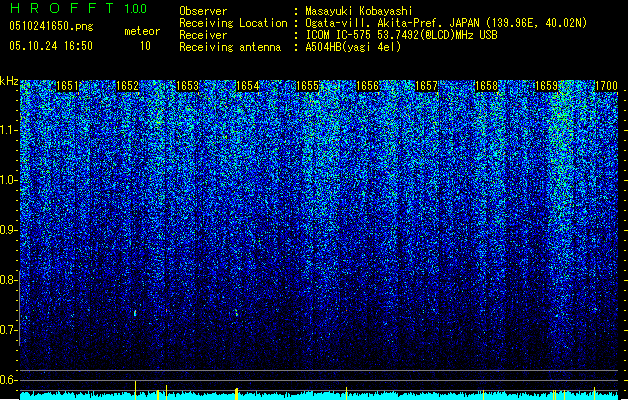Click the 1700 time marker
This screenshot has width=629, height=400.
click(x=606, y=86)
